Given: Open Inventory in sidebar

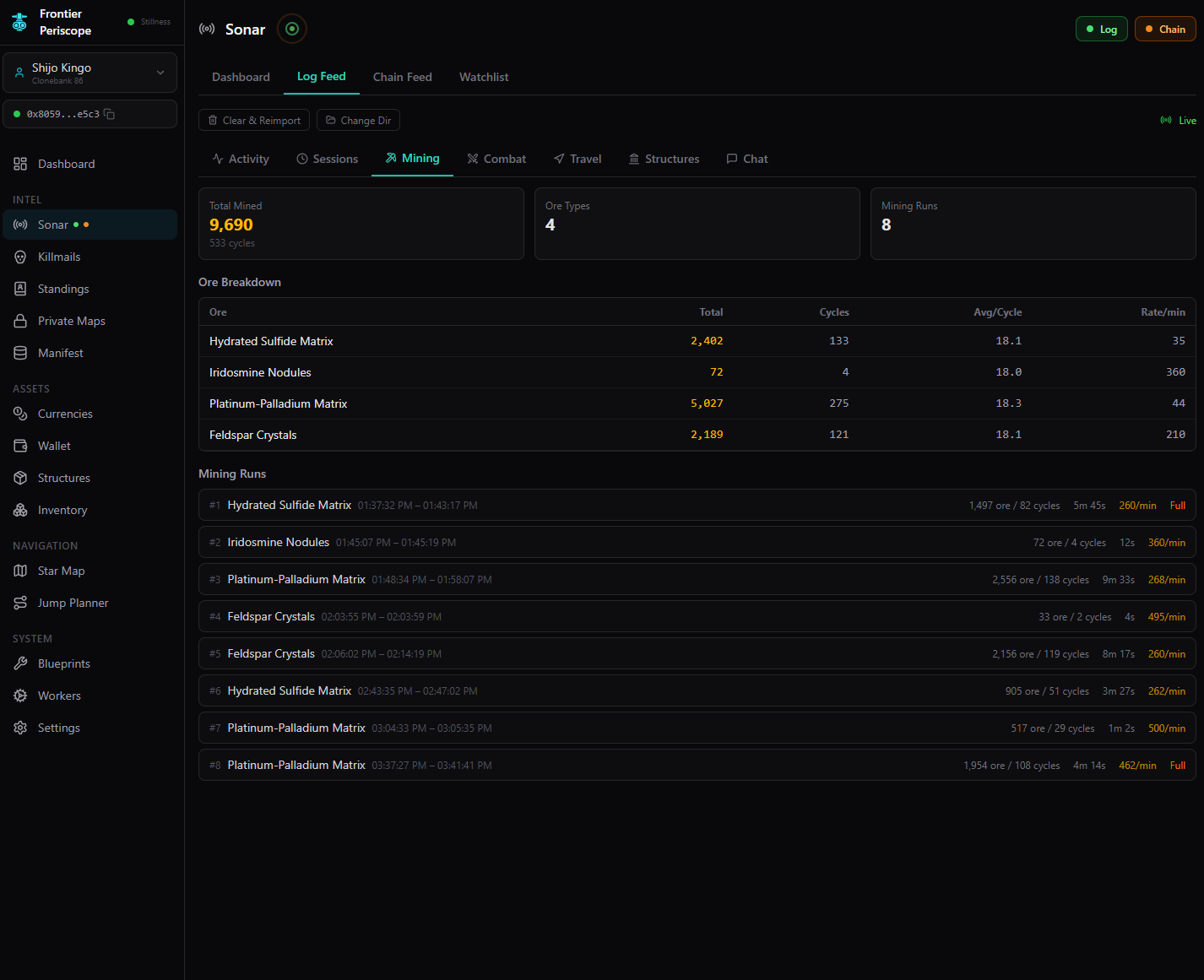Looking at the screenshot, I should coord(90,510).
